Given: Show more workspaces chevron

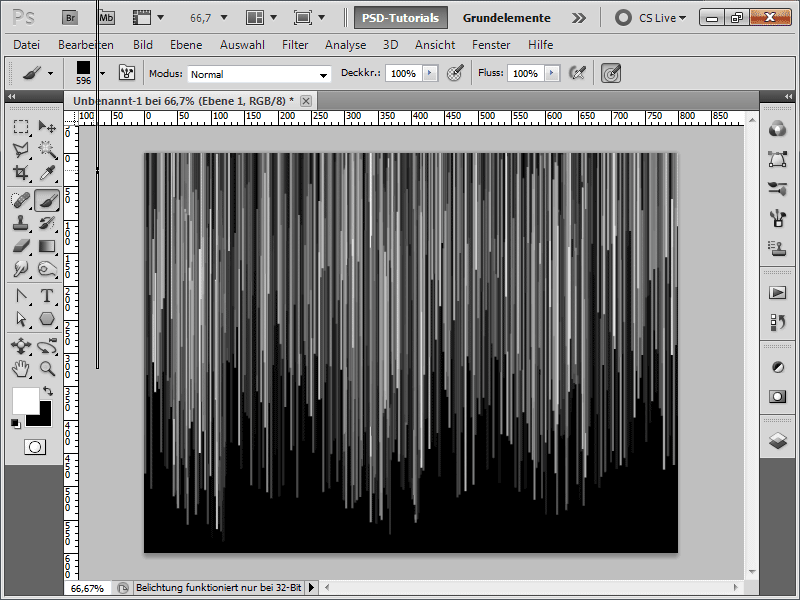Looking at the screenshot, I should tap(579, 18).
